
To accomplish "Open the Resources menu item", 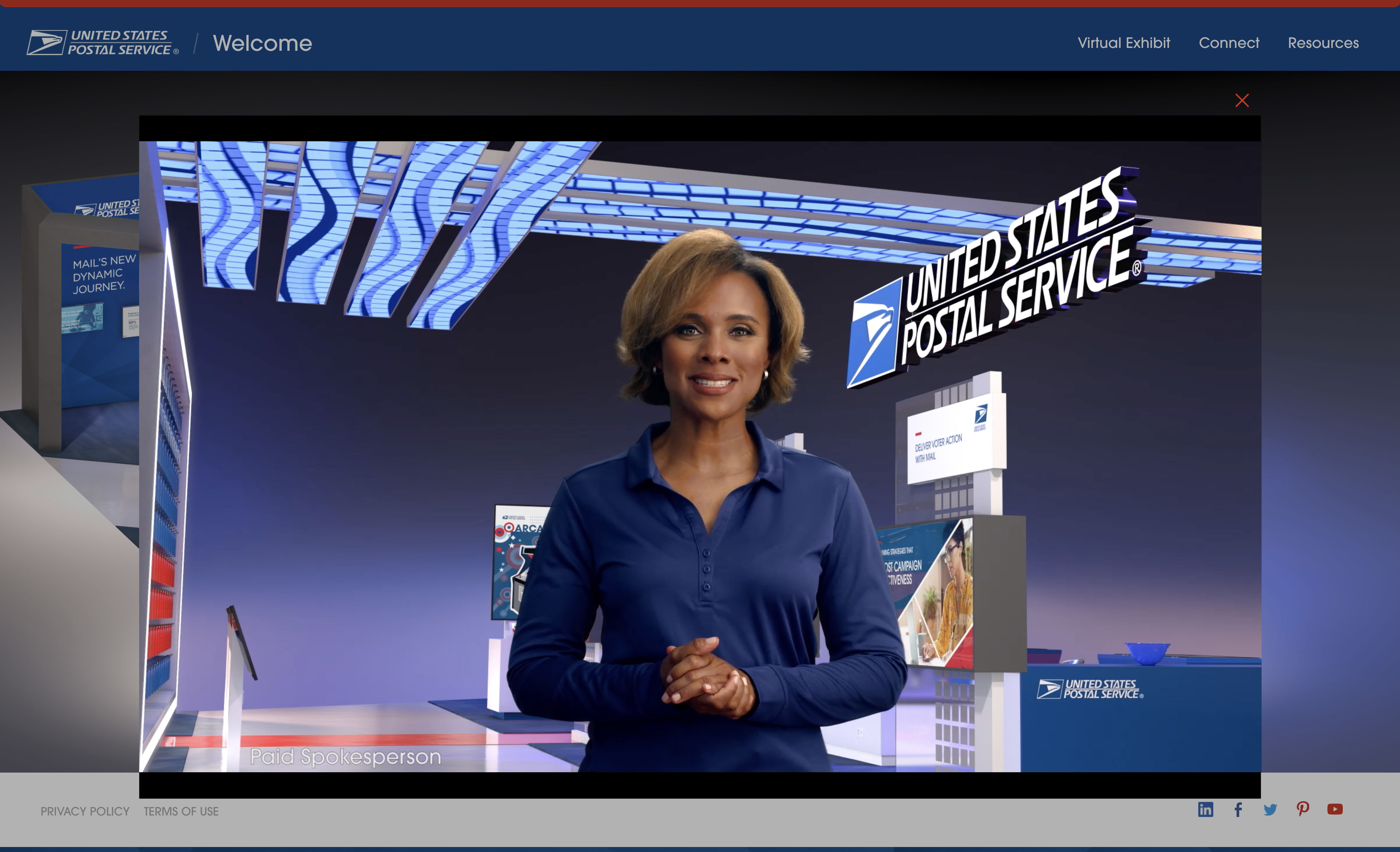I will [1323, 43].
